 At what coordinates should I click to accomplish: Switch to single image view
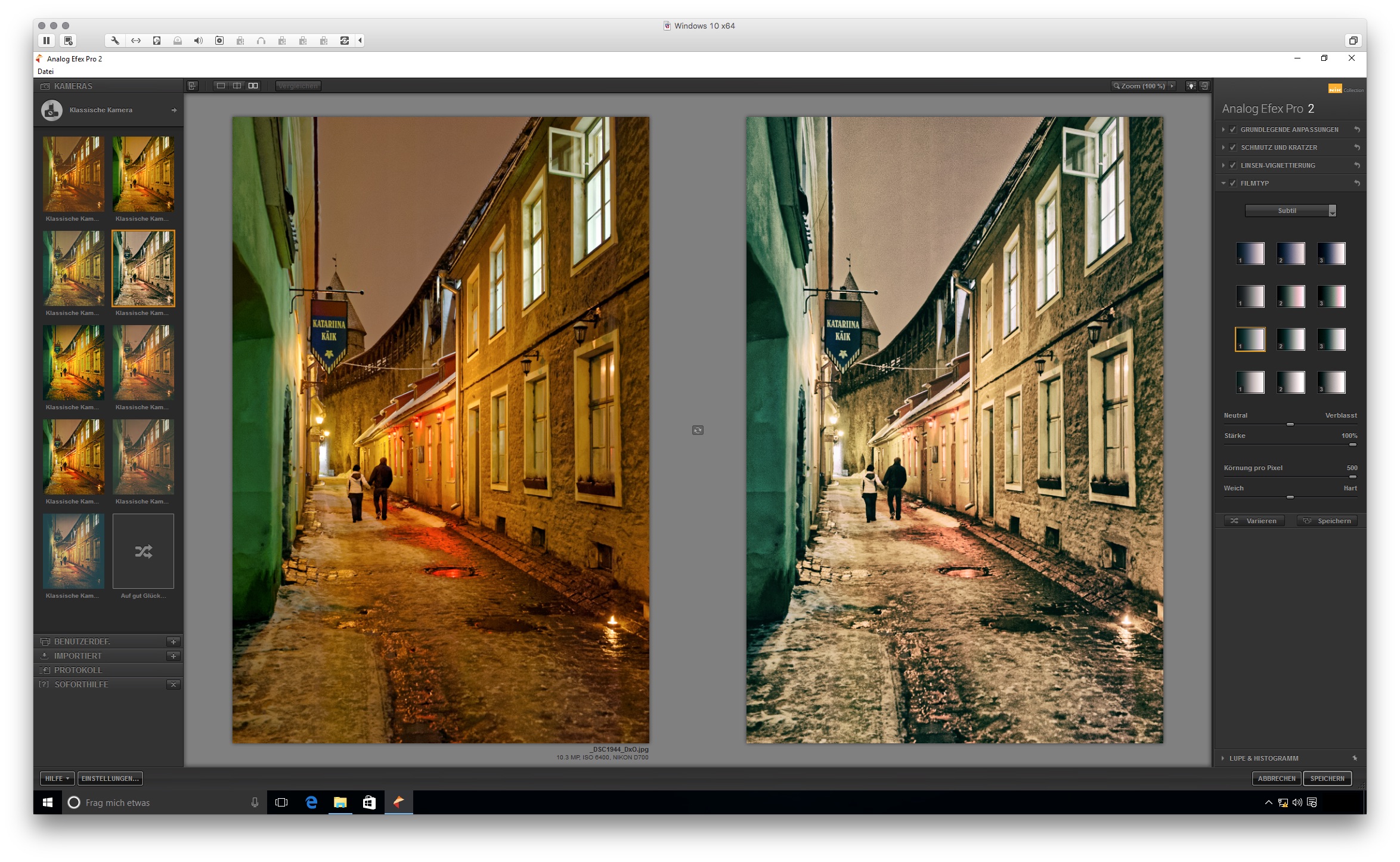pyautogui.click(x=221, y=86)
